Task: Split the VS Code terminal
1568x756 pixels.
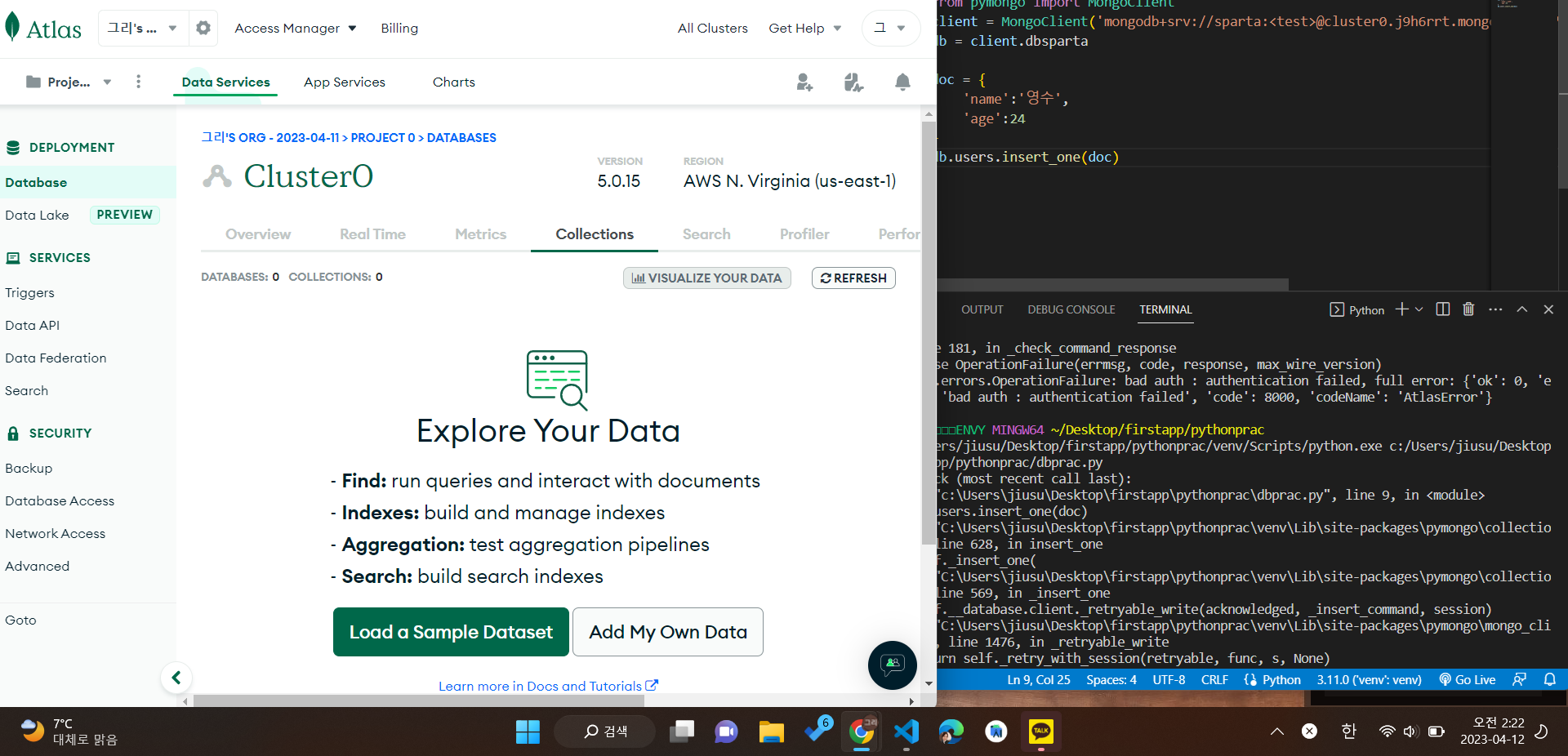Action: click(x=1443, y=309)
